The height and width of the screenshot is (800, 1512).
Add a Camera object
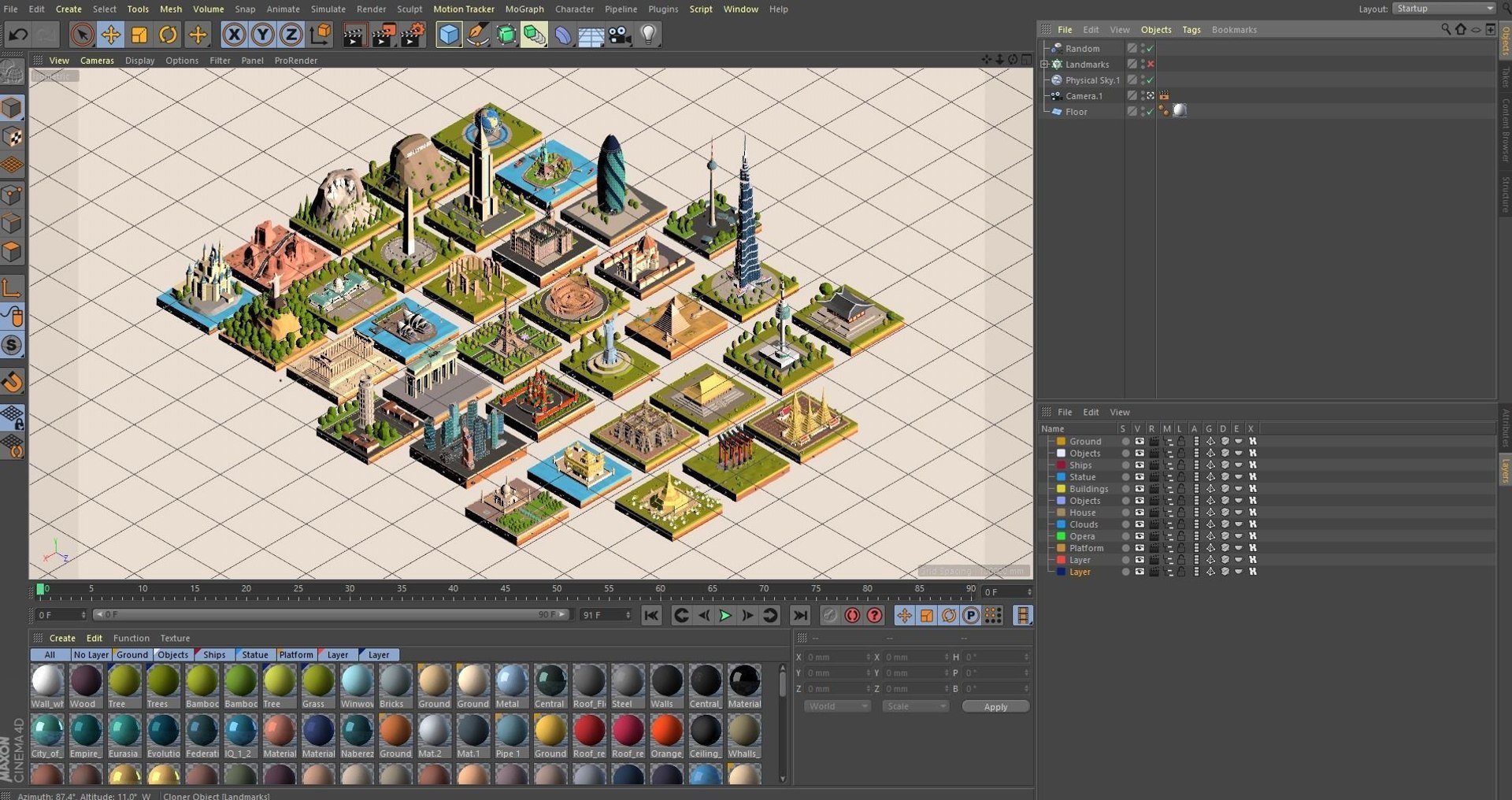pos(620,35)
